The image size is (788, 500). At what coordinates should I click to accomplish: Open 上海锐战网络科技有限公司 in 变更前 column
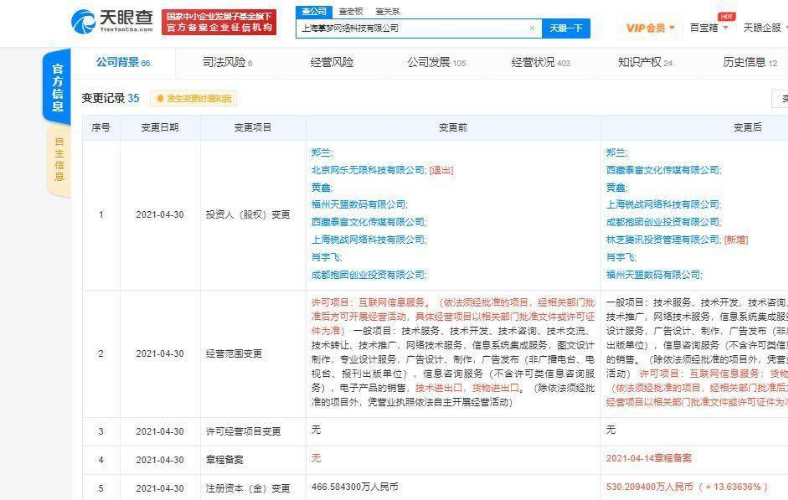pyautogui.click(x=368, y=240)
